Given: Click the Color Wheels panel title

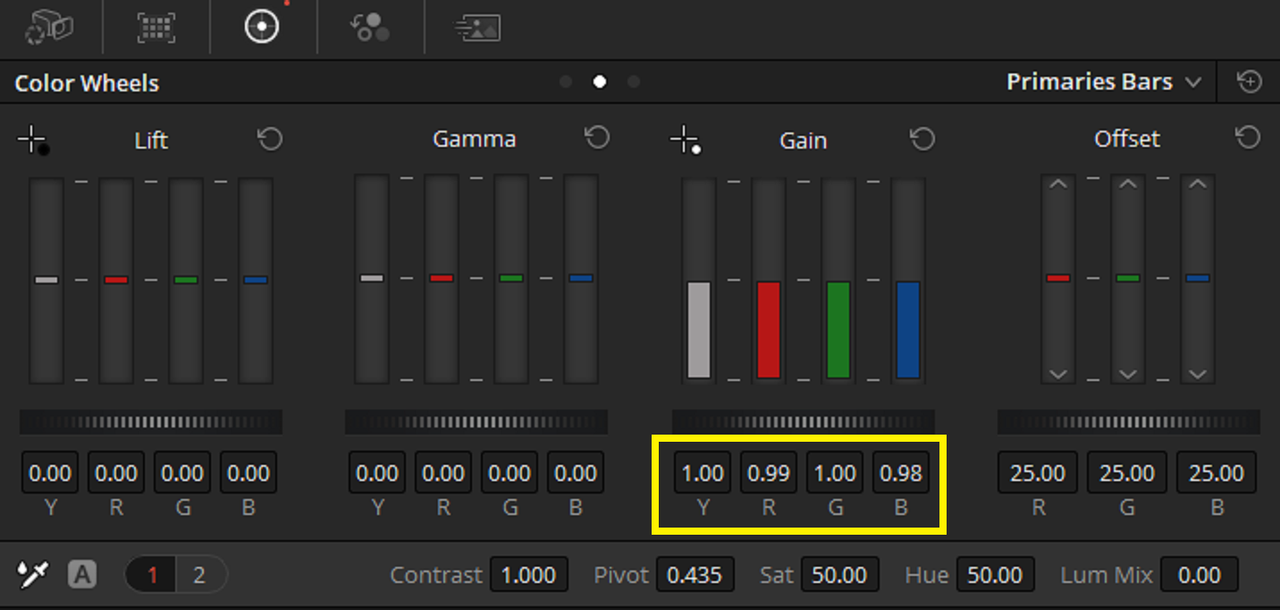Looking at the screenshot, I should pyautogui.click(x=87, y=83).
